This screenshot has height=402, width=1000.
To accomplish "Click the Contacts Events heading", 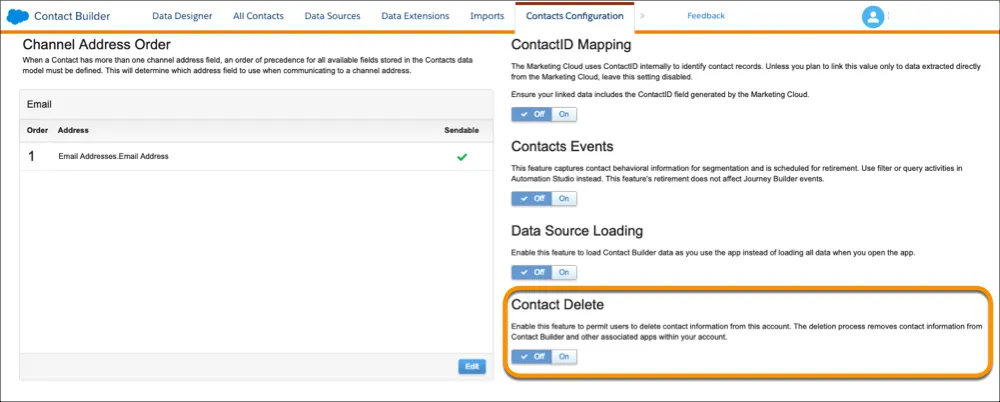I will click(562, 146).
